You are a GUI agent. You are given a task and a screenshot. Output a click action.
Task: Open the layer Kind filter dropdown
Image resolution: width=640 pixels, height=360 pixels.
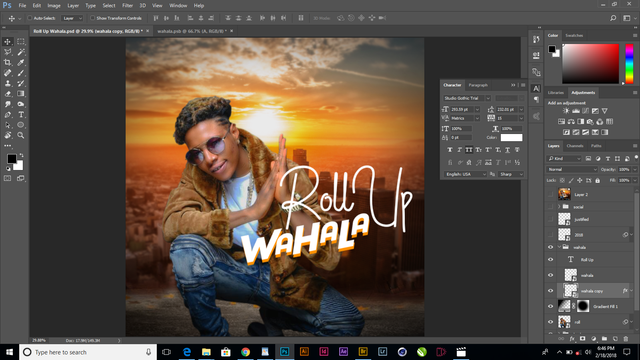564,158
